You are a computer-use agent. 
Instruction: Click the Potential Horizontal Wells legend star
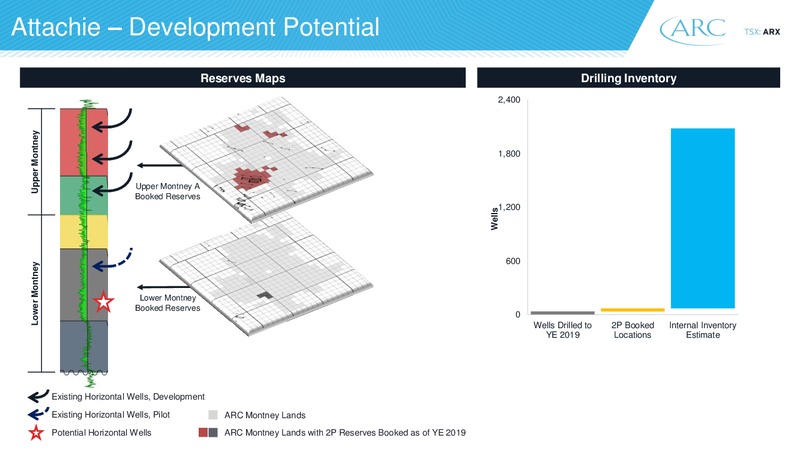(36, 433)
